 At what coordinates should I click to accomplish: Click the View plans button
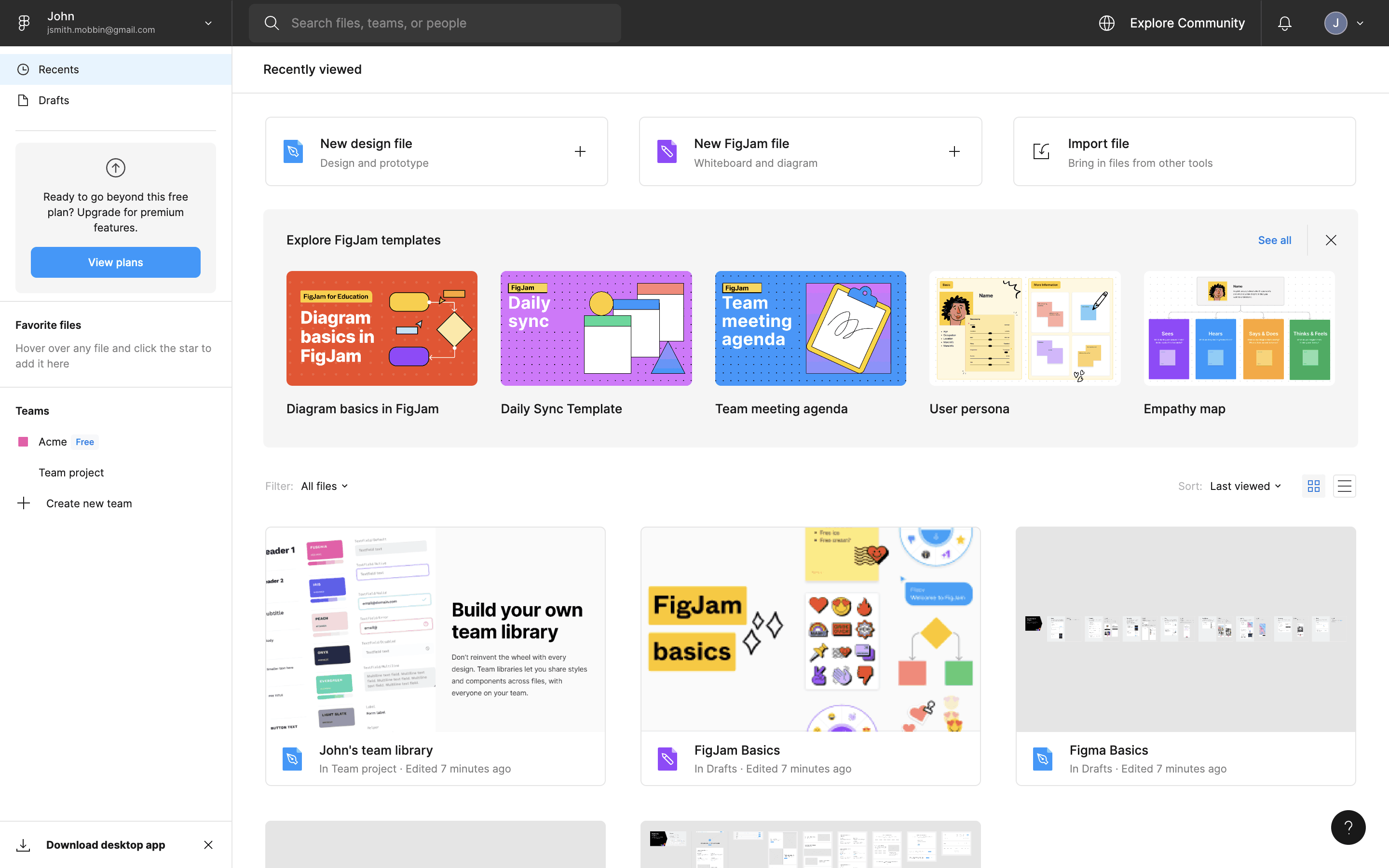pos(115,262)
